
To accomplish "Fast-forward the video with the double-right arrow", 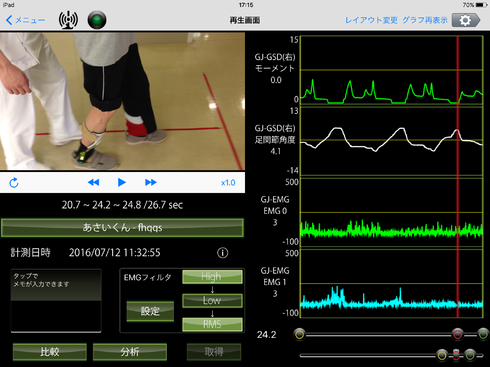I will pyautogui.click(x=151, y=182).
